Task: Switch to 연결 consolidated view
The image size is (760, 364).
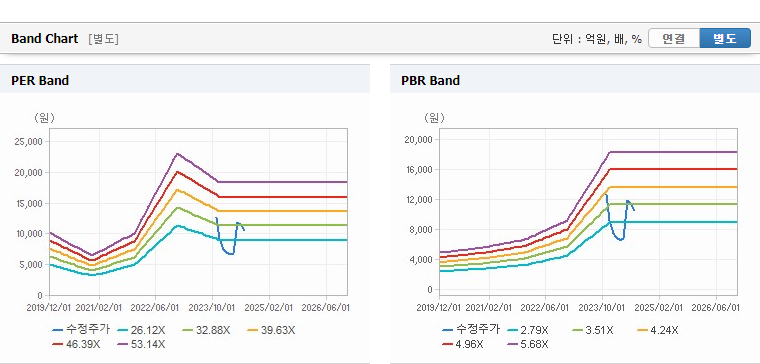Action: 674,39
